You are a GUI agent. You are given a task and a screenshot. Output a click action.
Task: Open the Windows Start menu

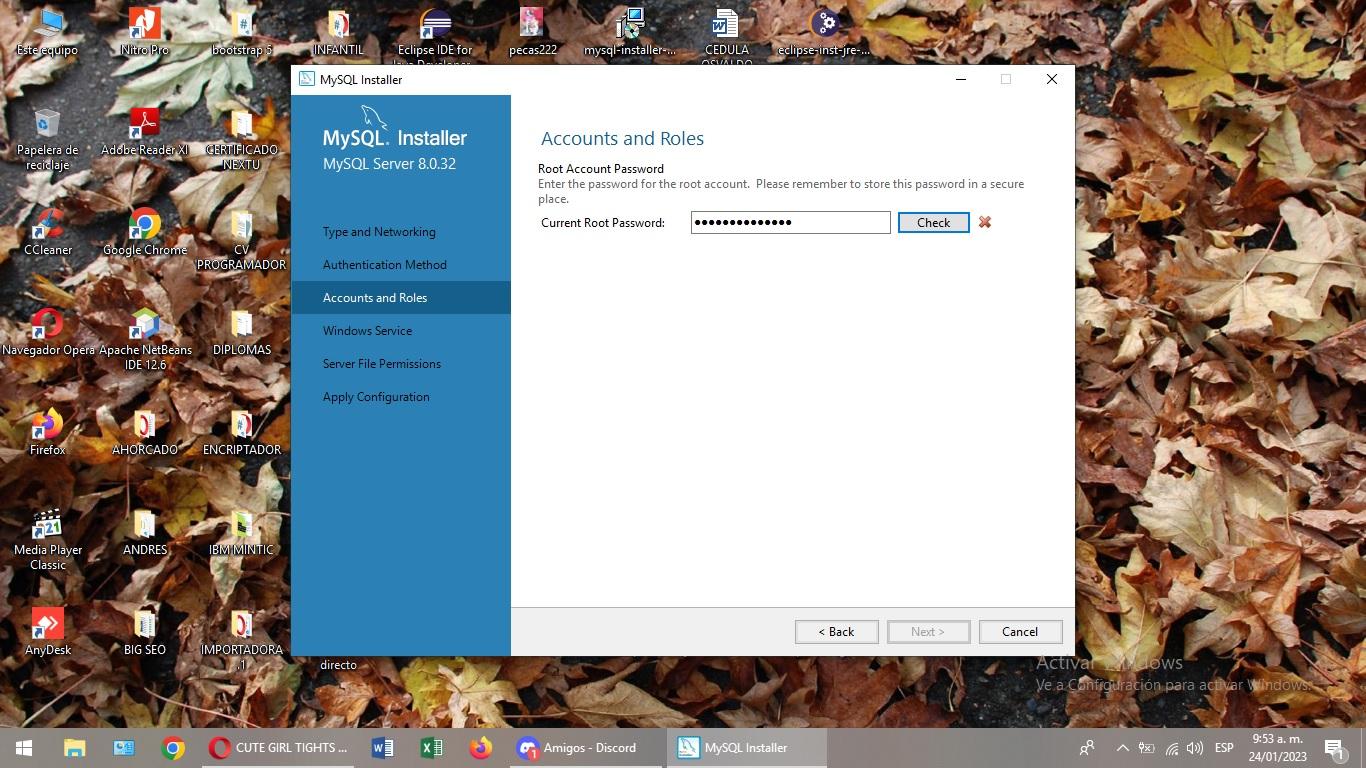pyautogui.click(x=24, y=748)
